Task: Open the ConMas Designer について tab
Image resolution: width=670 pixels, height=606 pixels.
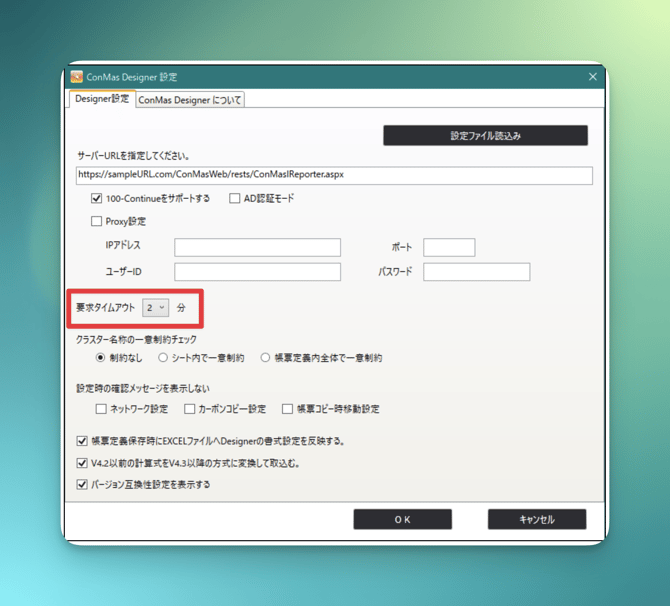Action: 189,100
